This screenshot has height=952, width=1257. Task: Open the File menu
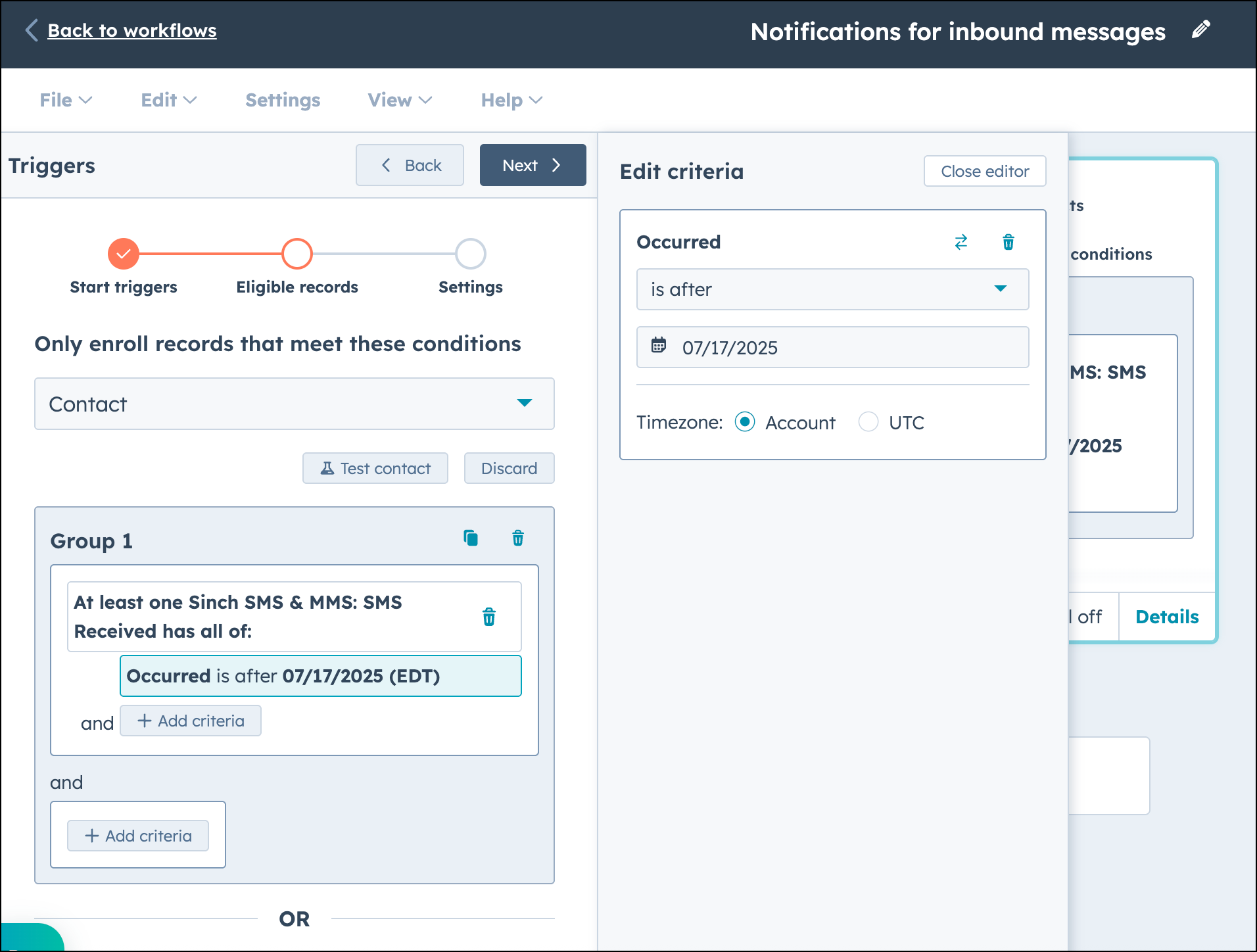(66, 100)
